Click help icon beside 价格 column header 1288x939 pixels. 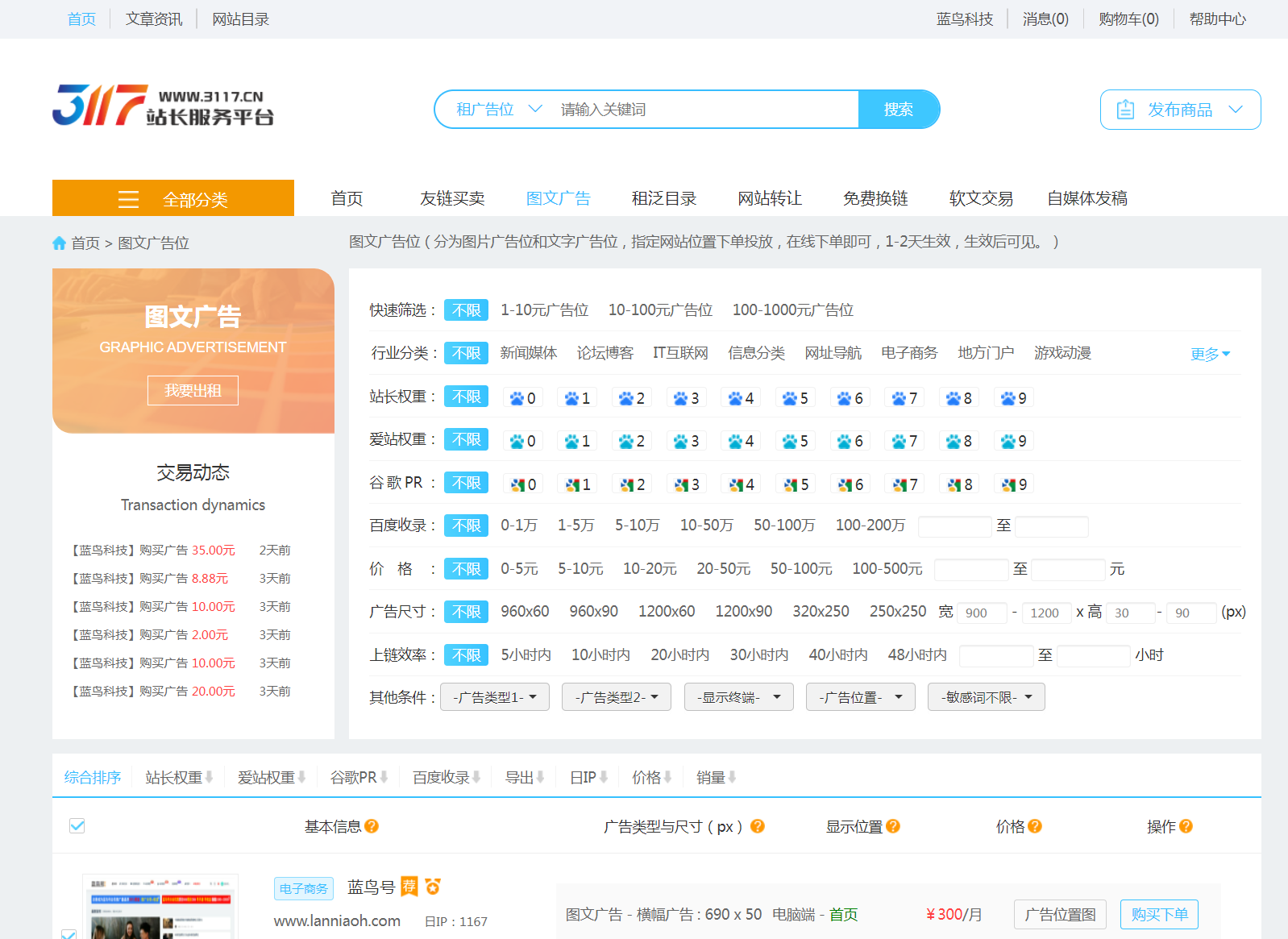point(1035,826)
